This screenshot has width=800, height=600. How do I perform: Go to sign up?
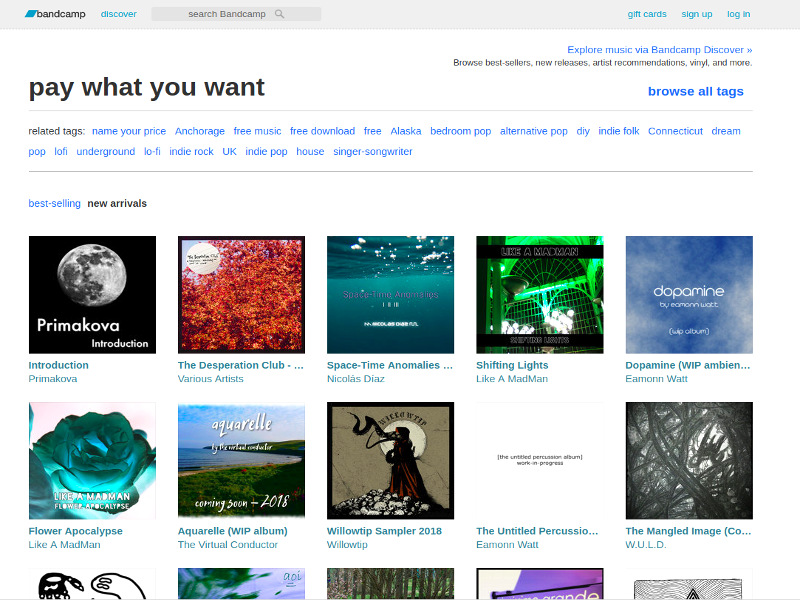[696, 14]
